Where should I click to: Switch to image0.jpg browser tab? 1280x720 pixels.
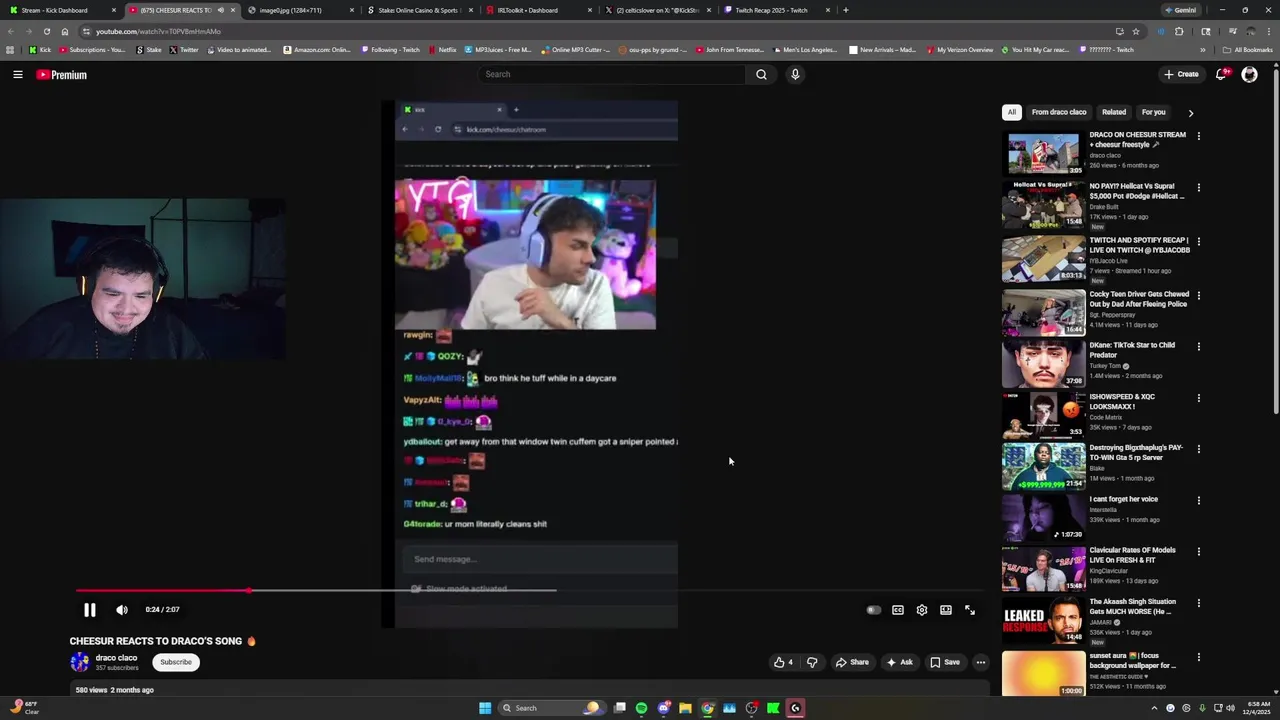click(x=298, y=10)
